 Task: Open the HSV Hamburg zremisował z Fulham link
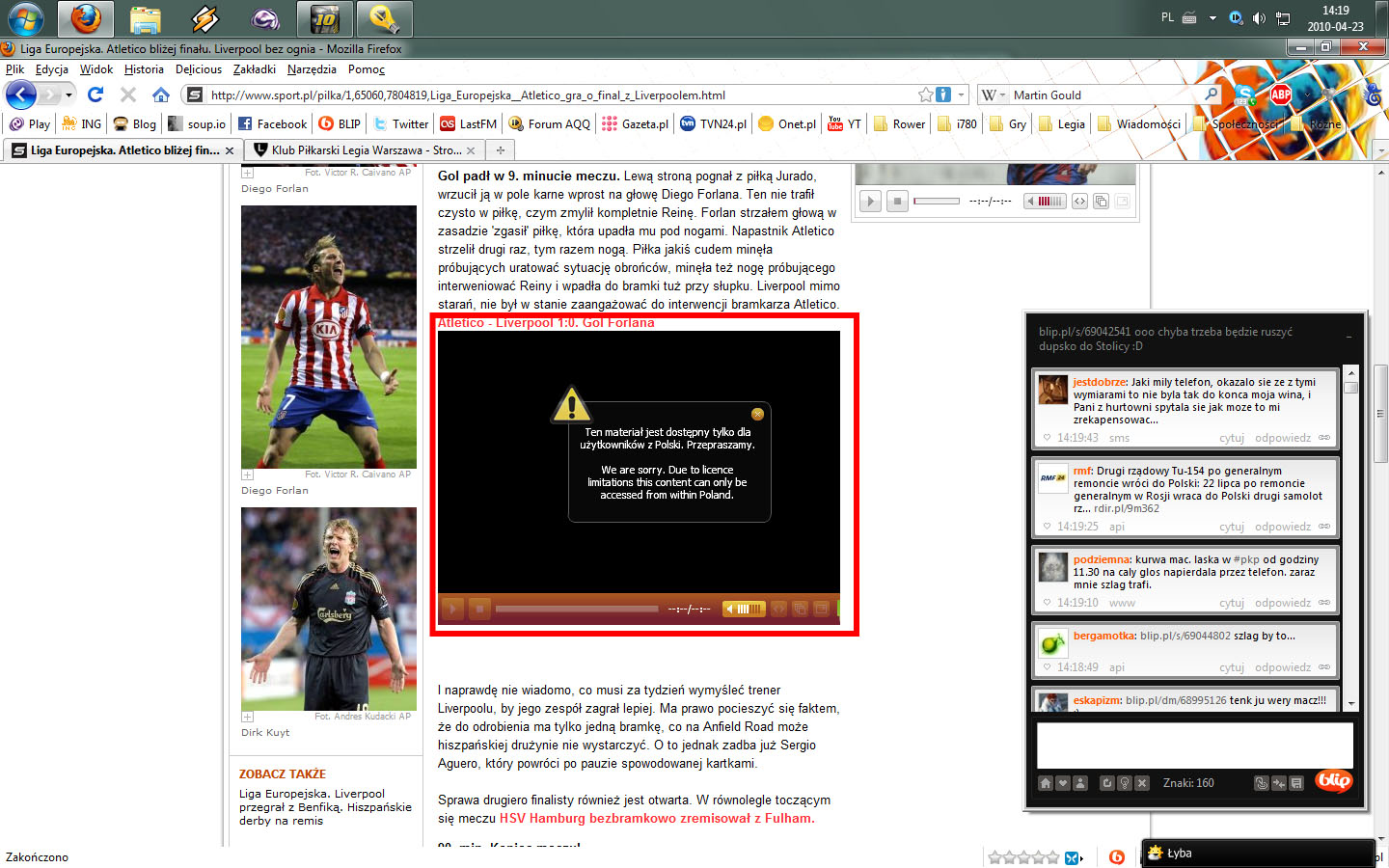coord(656,818)
